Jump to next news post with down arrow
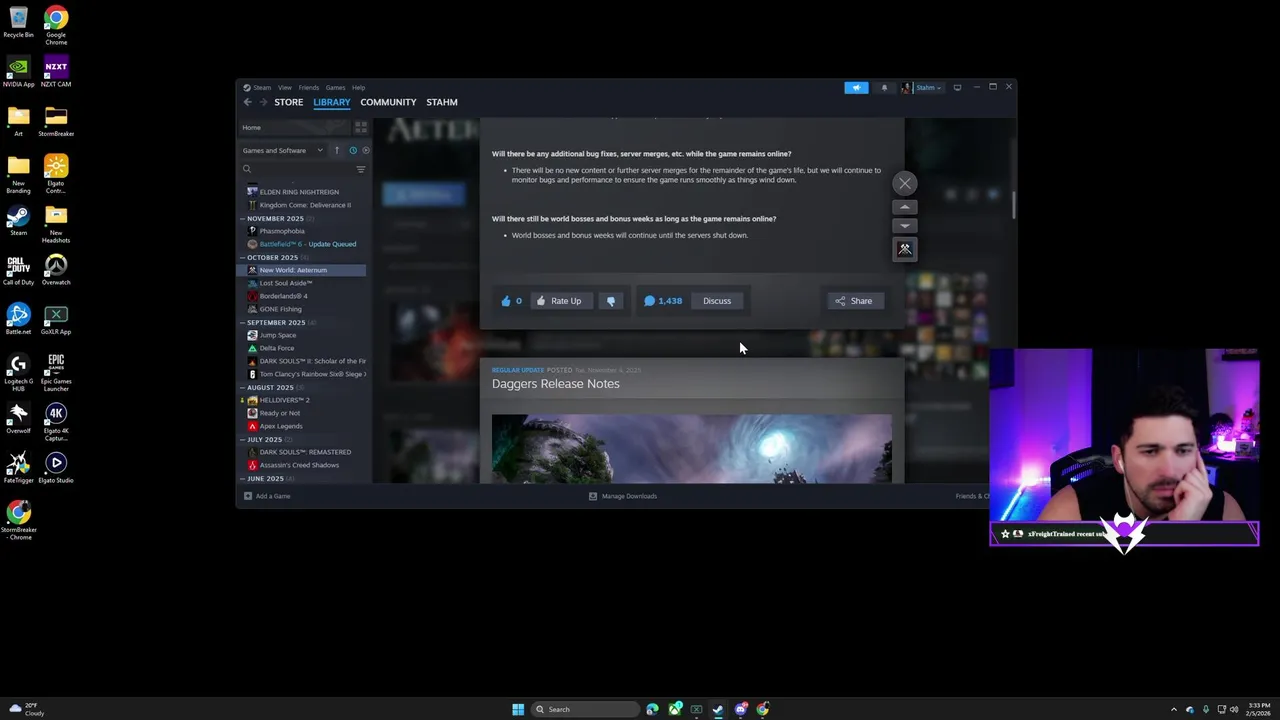 click(905, 226)
